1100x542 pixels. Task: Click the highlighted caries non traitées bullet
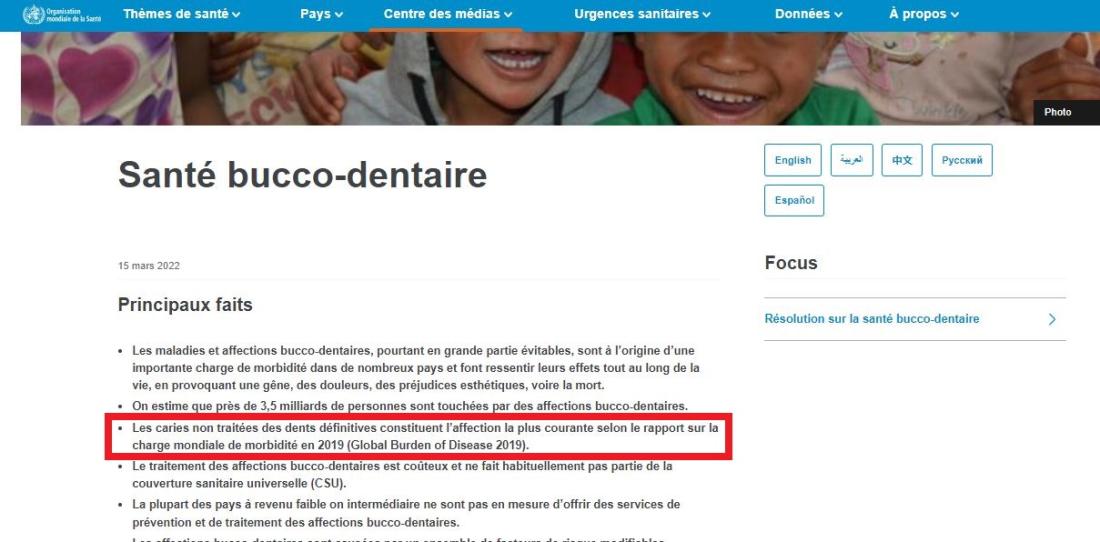419,436
